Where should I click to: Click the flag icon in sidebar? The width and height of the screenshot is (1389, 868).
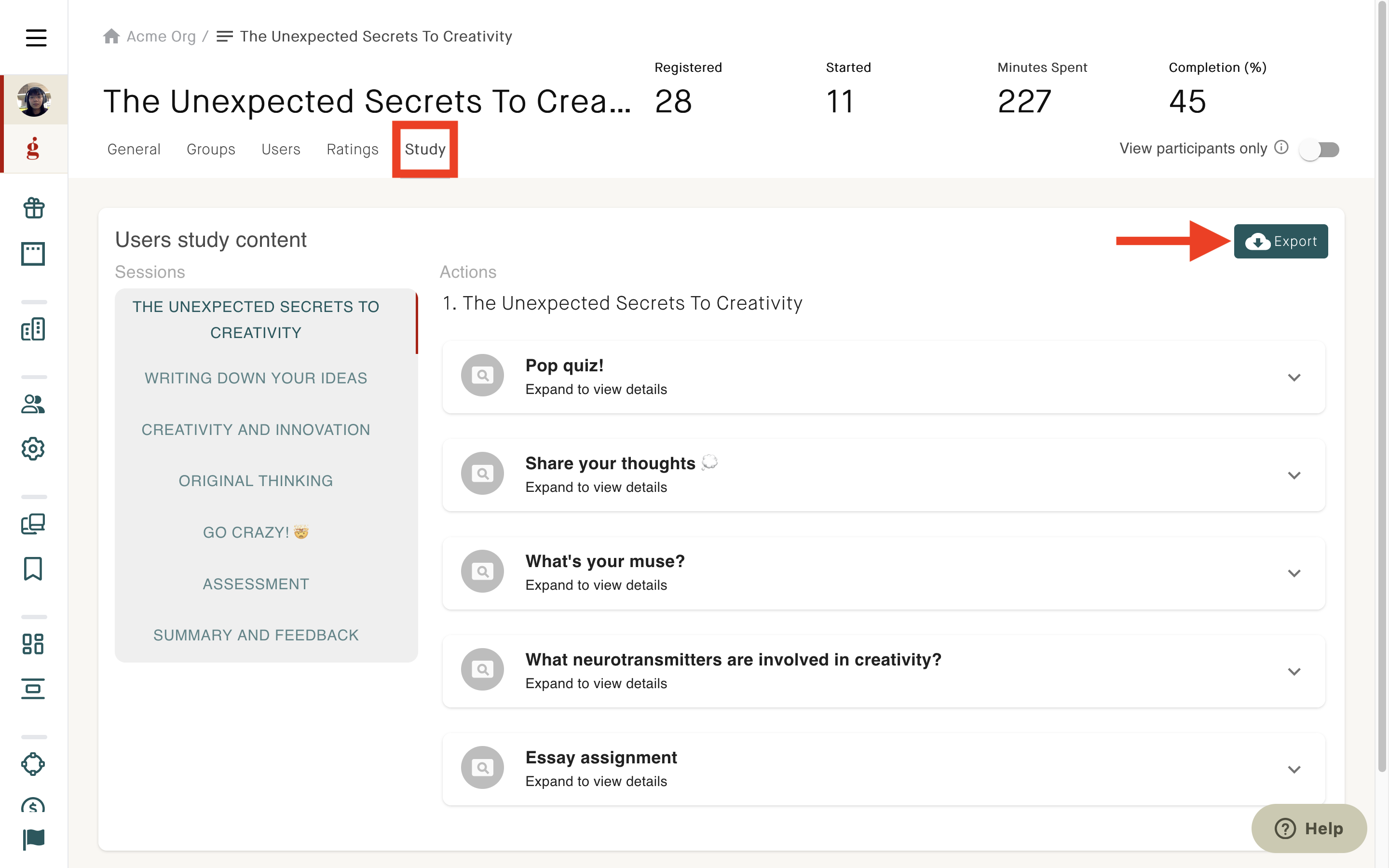(33, 839)
